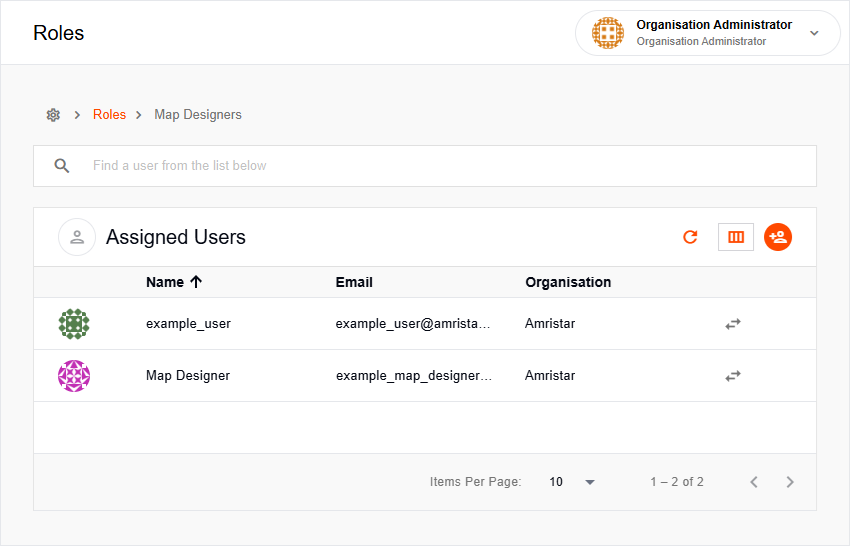The height and width of the screenshot is (546, 850).
Task: Sort by the Organisation column header
Action: [568, 282]
